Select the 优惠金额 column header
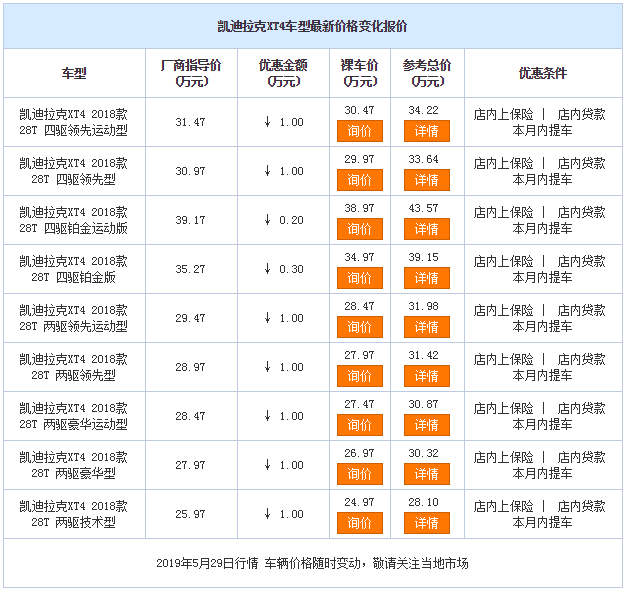 click(x=283, y=73)
